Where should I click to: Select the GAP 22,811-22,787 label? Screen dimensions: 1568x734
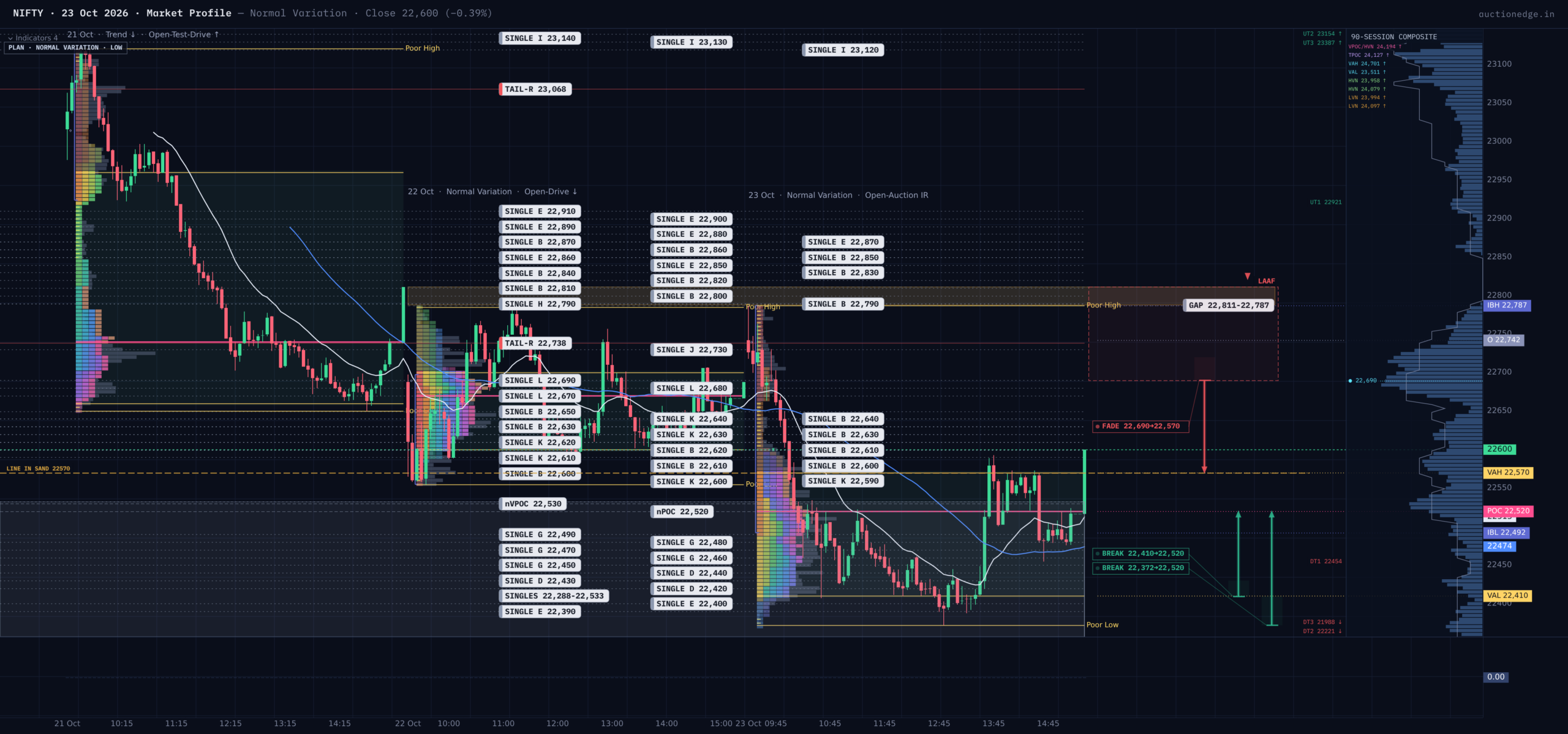coord(1229,305)
